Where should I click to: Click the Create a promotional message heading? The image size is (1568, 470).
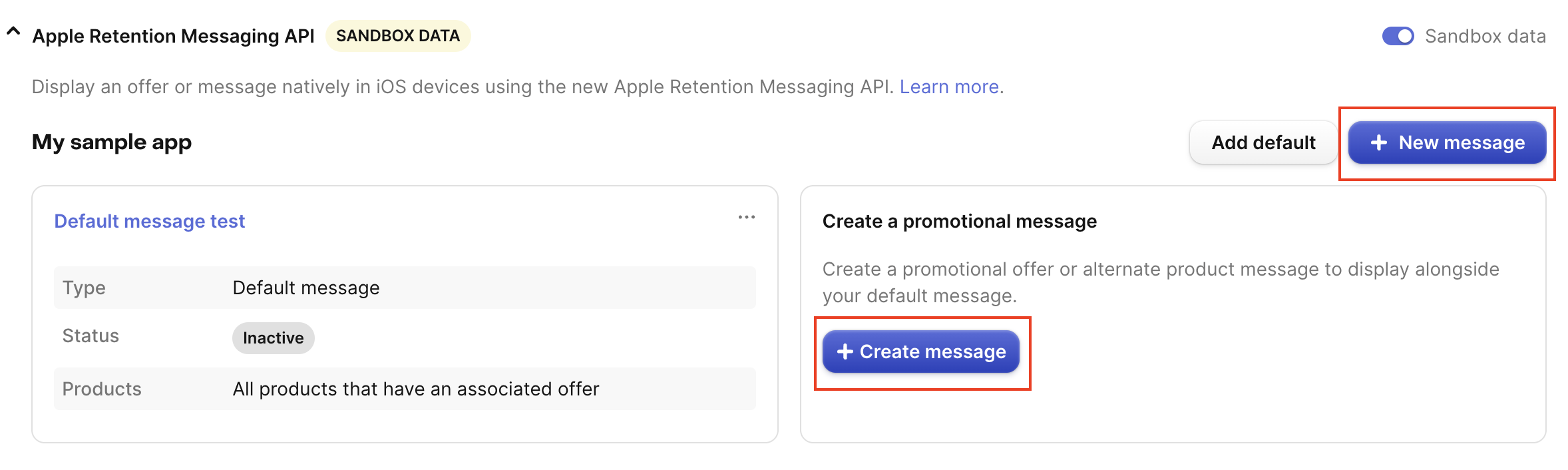pyautogui.click(x=959, y=221)
